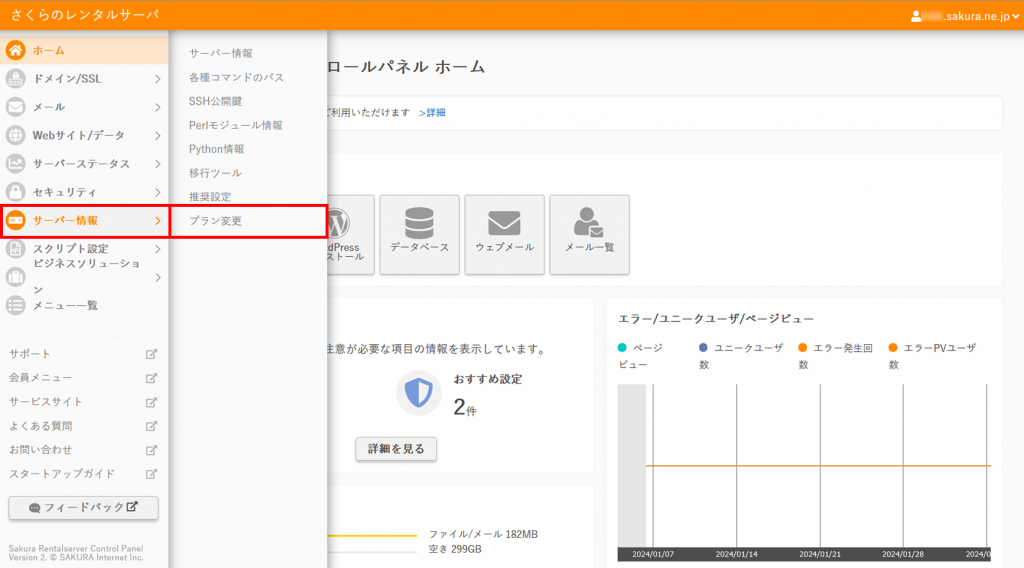1024x568 pixels.
Task: Open the メール一覧 shortcut tile
Action: tap(589, 234)
